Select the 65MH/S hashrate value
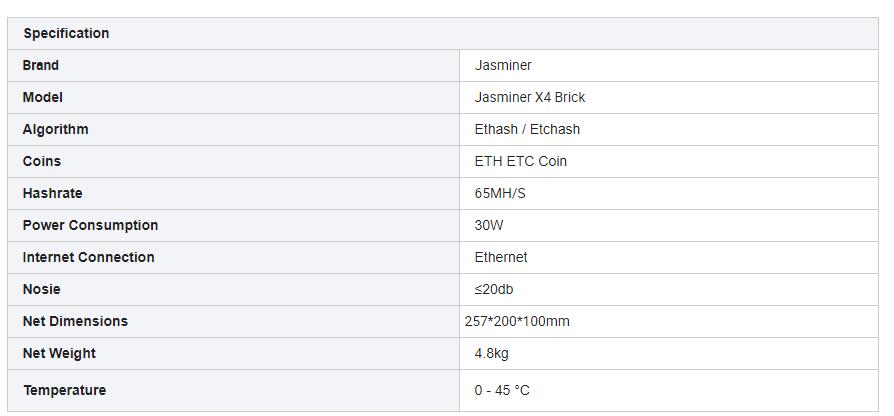Viewport: 894px width, 416px height. (x=500, y=193)
